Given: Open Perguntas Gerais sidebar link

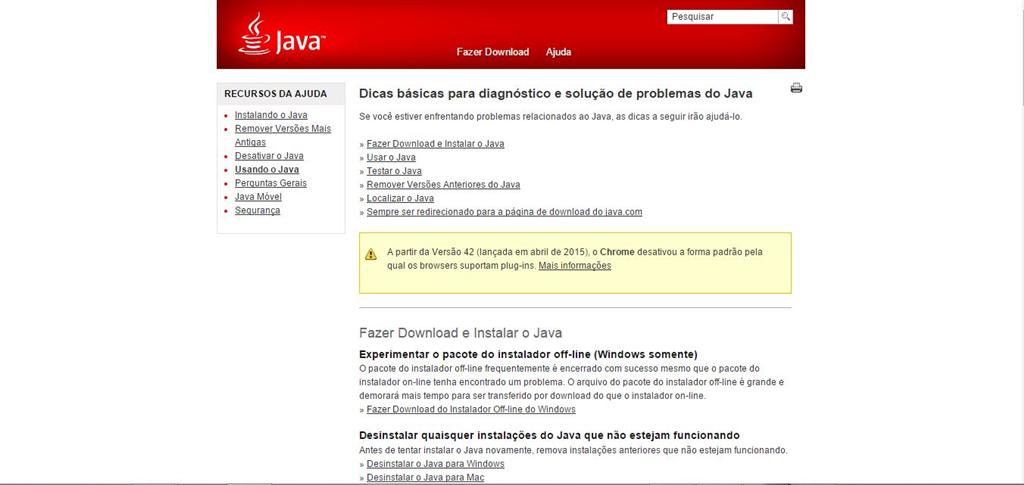Looking at the screenshot, I should 270,183.
